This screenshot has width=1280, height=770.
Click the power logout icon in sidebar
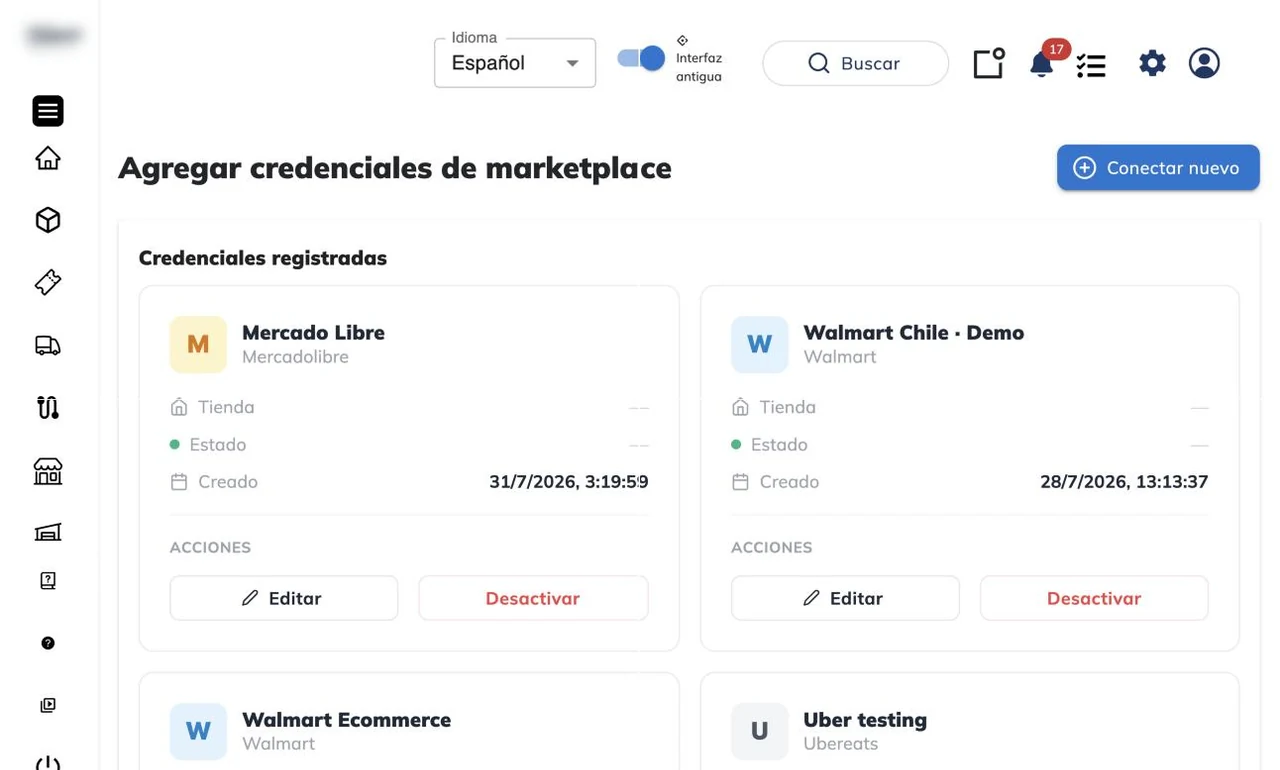click(x=48, y=763)
